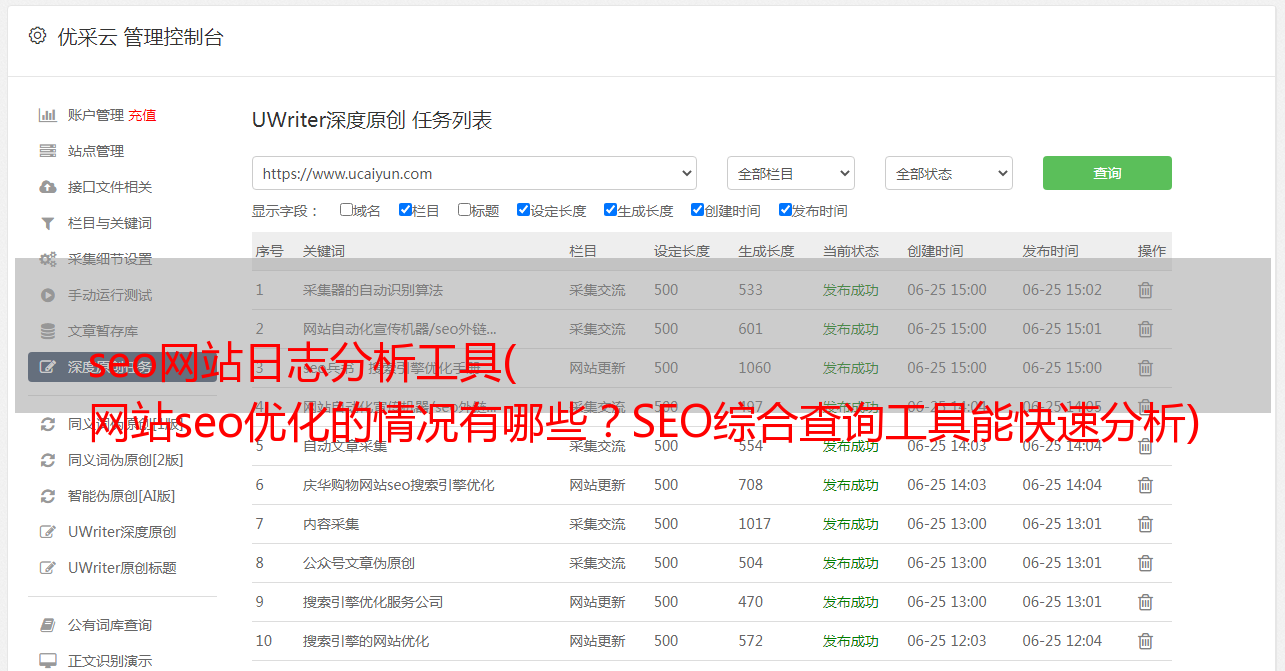
Task: Open 账户管理 via its bar chart icon
Action: [x=47, y=115]
